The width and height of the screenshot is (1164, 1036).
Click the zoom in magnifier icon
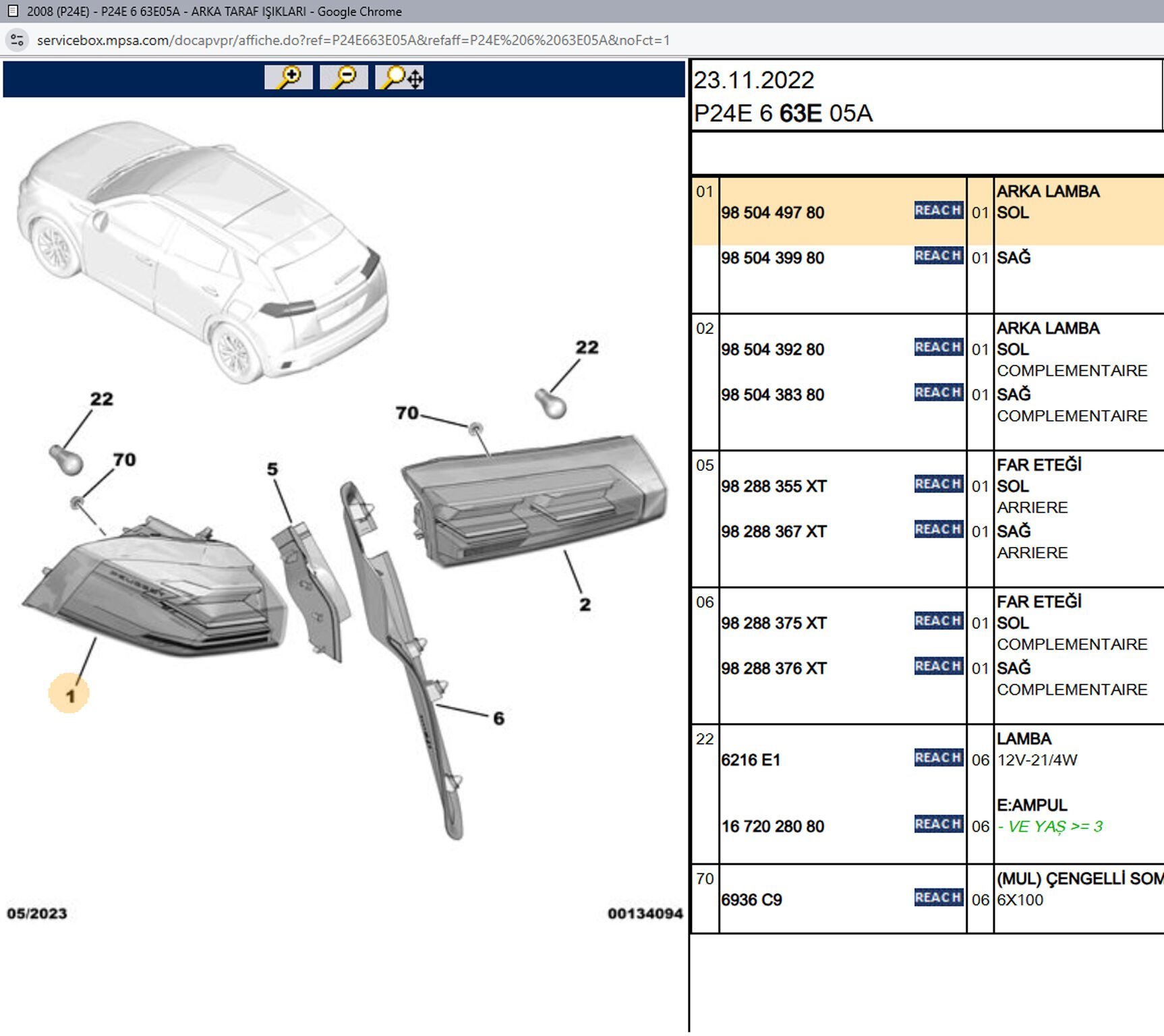point(289,78)
